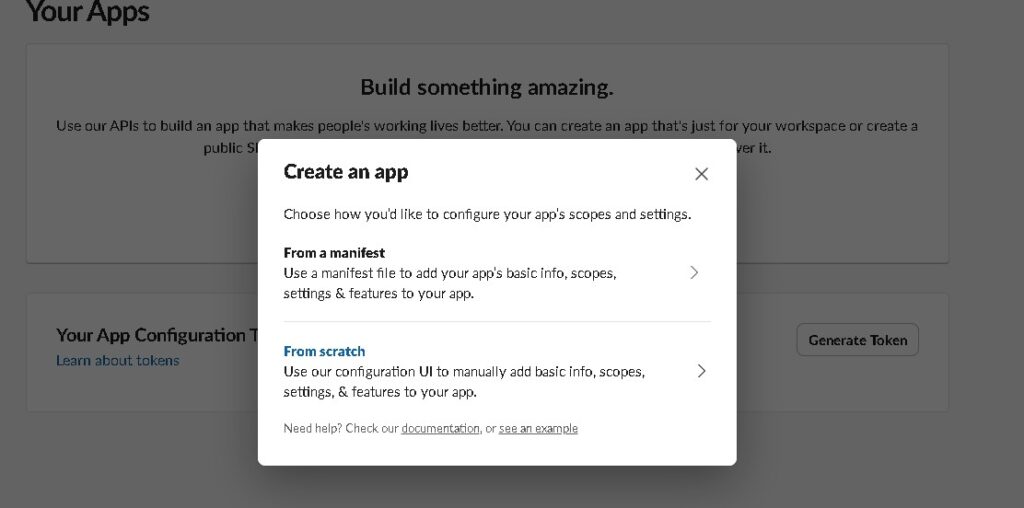Close the Create an app dialog

coord(701,174)
